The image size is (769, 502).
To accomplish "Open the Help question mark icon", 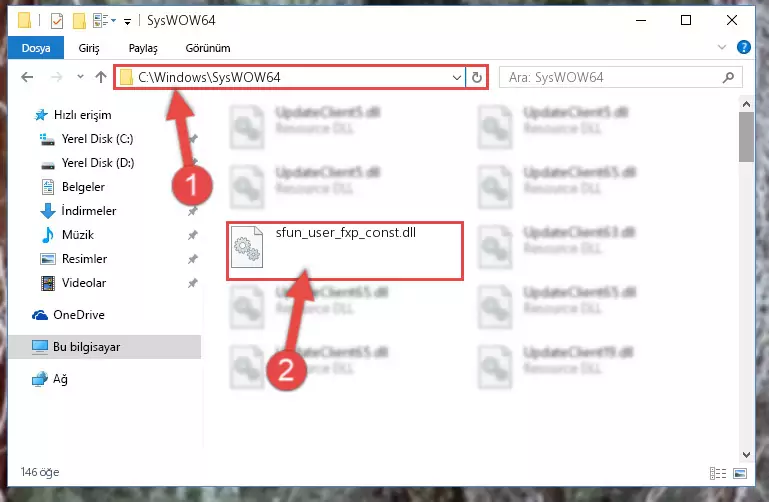I will click(743, 48).
